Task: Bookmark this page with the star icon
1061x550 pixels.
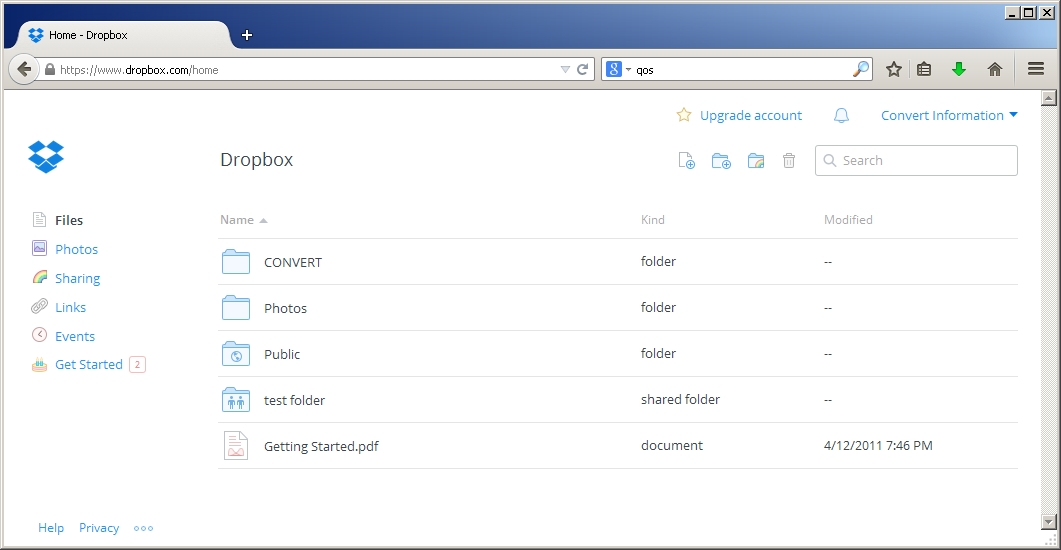Action: click(x=894, y=69)
